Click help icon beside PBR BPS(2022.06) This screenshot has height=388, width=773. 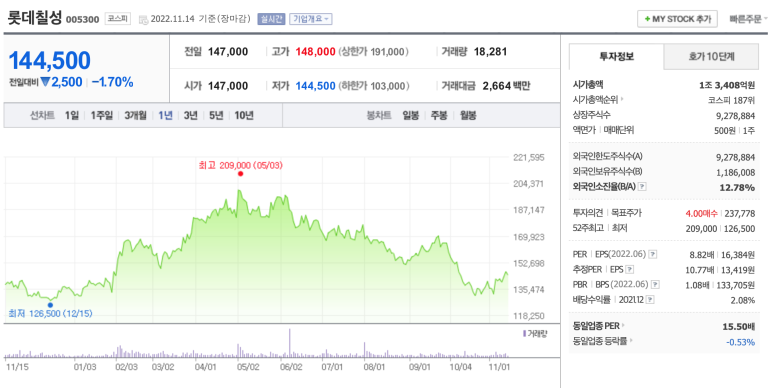point(655,284)
